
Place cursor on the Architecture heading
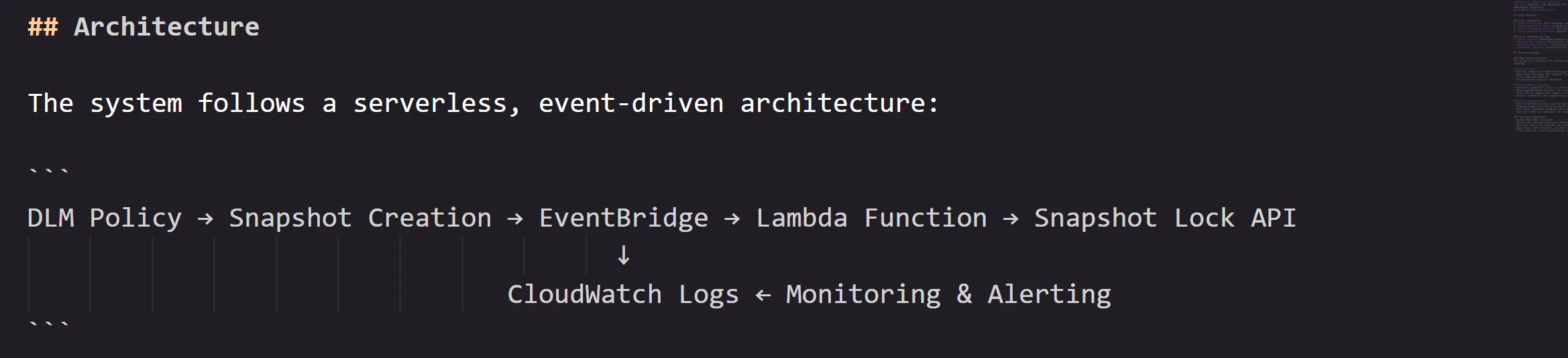pyautogui.click(x=166, y=27)
